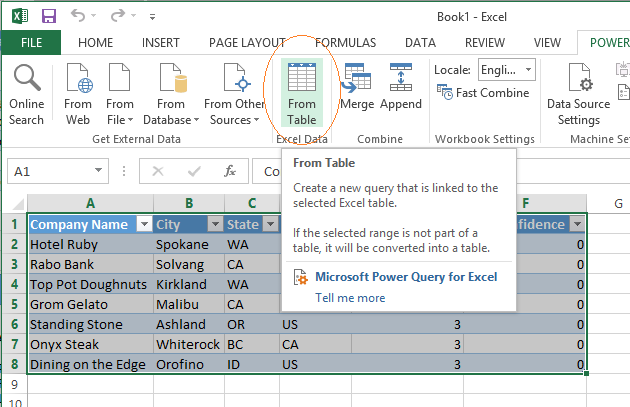Click the Save icon in title bar
The image size is (630, 407).
(x=49, y=16)
